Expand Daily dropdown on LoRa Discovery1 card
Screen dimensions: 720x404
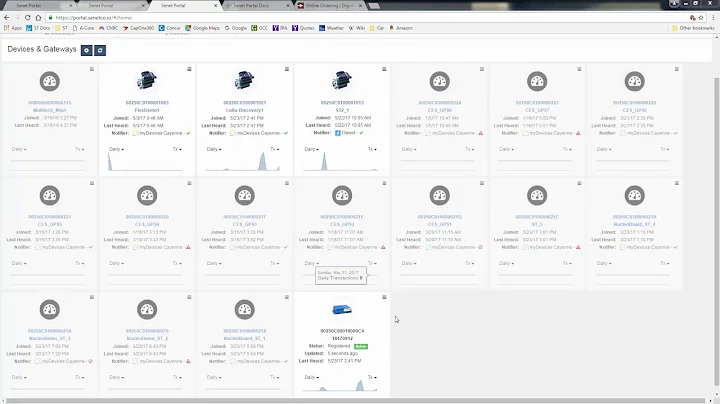pos(214,149)
